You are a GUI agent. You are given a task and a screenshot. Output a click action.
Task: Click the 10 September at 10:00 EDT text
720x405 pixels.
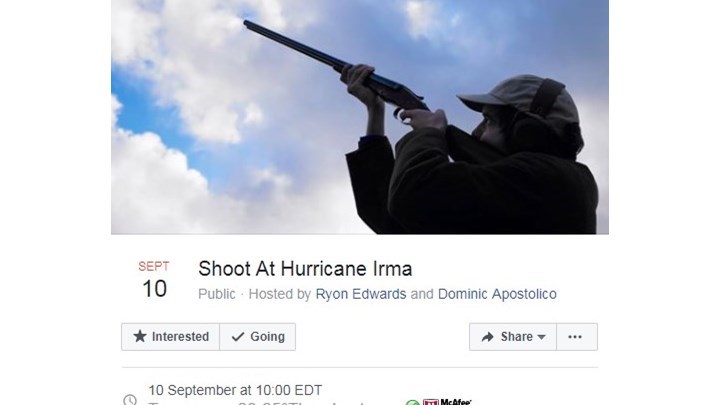[235, 390]
